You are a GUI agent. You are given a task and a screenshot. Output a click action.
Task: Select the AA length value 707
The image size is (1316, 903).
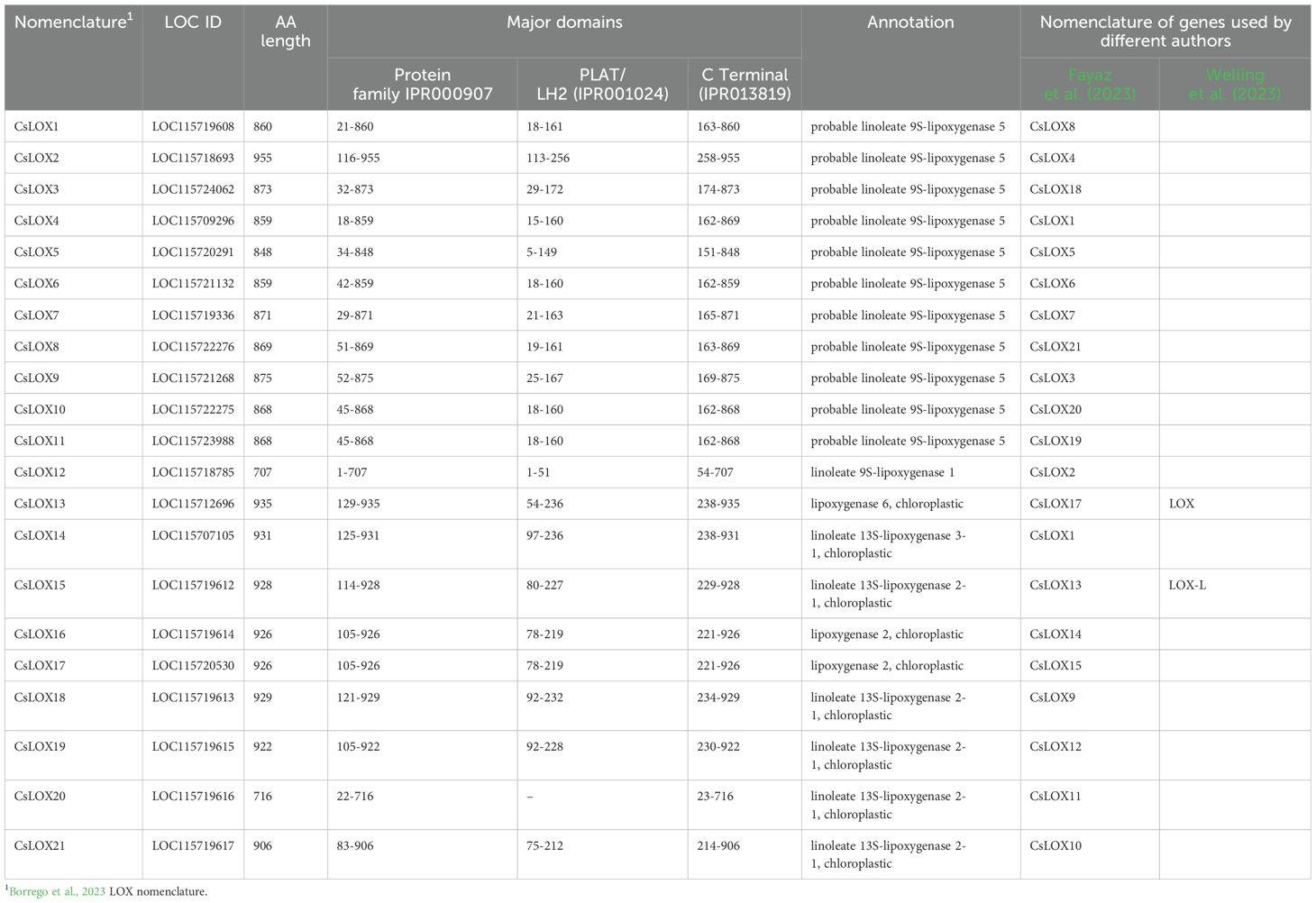tap(262, 474)
